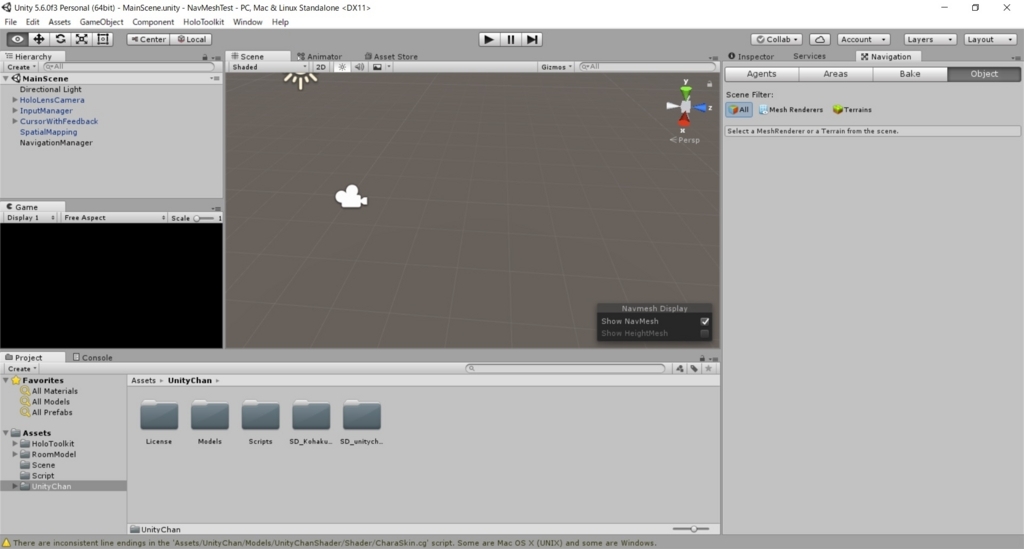Click the scene gizmo blue Z axis
This screenshot has width=1024, height=549.
coord(702,108)
